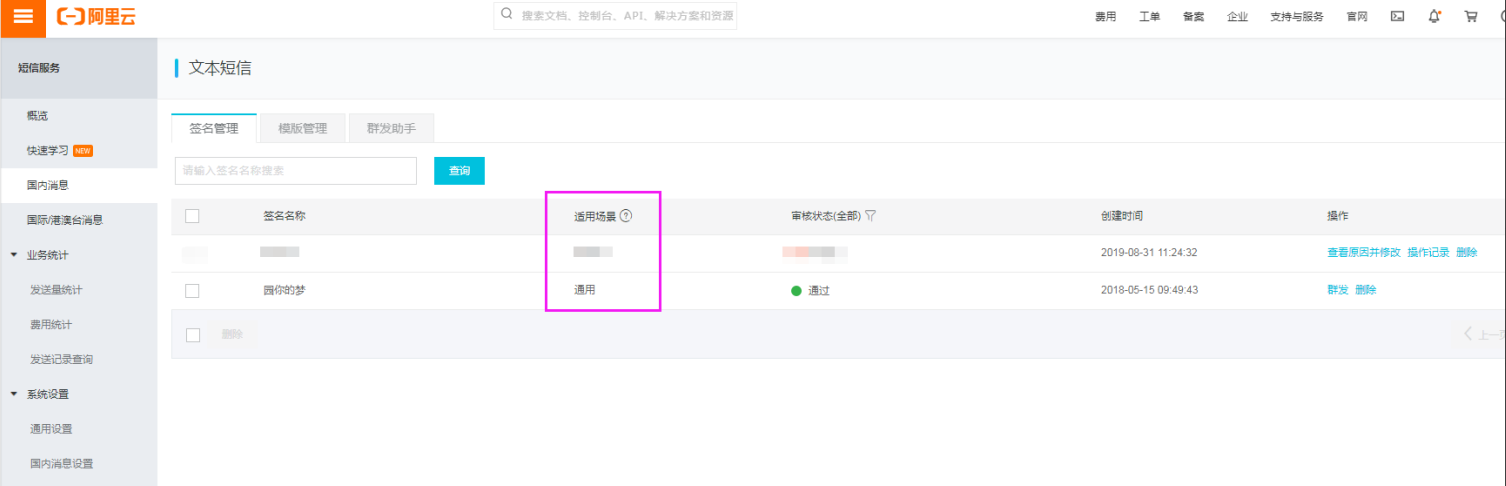1506x486 pixels.
Task: Click 查看原因并修改 link in first row
Action: pos(1363,253)
